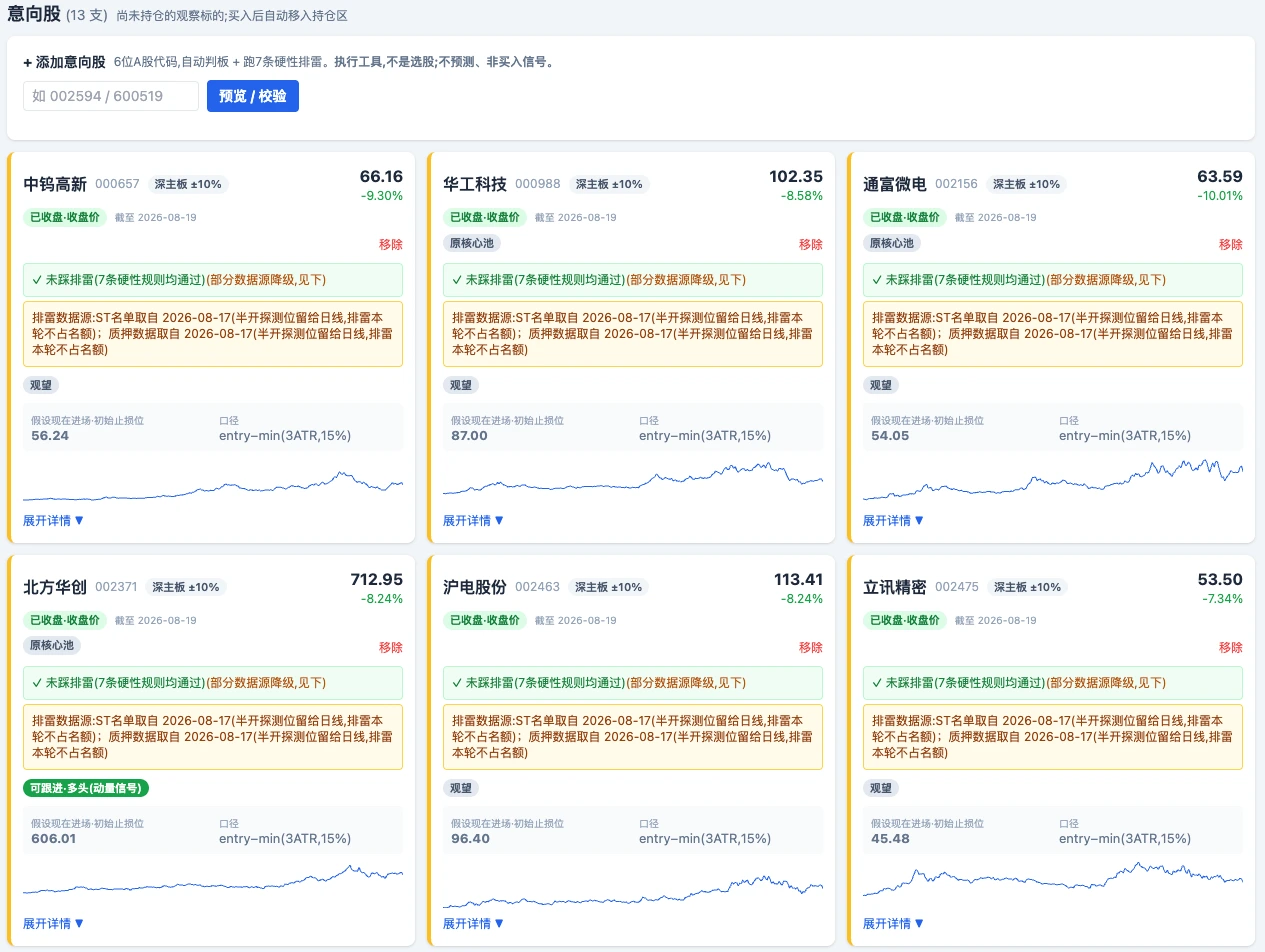Image resolution: width=1265 pixels, height=952 pixels.
Task: Click the 原核心池 tag on 通富微电
Action: (892, 243)
